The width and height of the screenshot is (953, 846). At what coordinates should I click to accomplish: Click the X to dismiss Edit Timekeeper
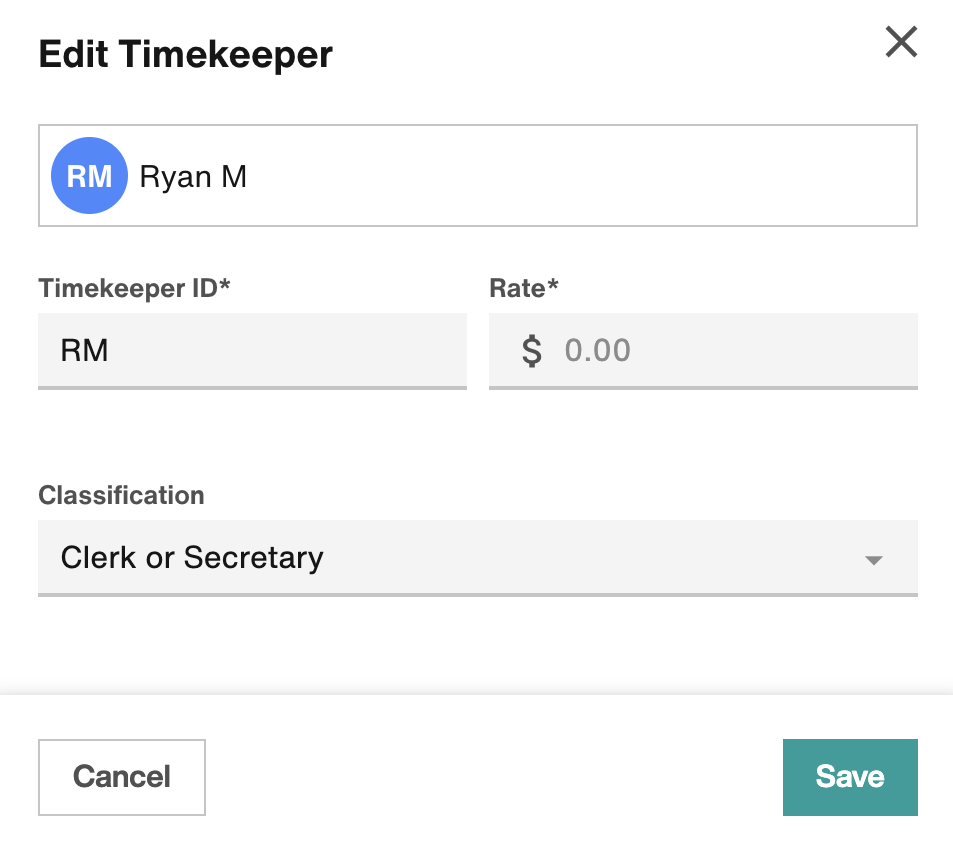(900, 42)
